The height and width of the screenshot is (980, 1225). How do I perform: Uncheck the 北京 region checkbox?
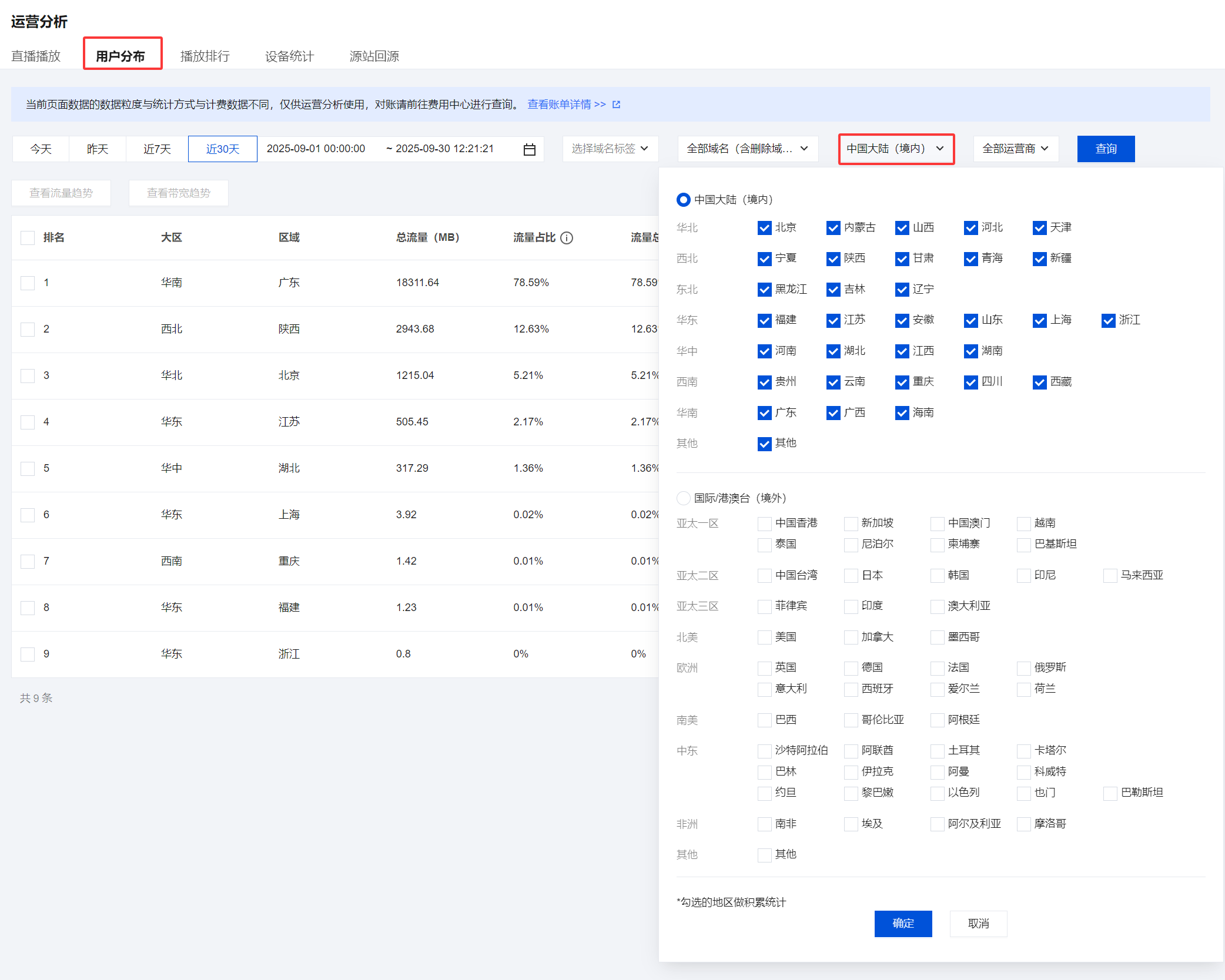click(764, 228)
